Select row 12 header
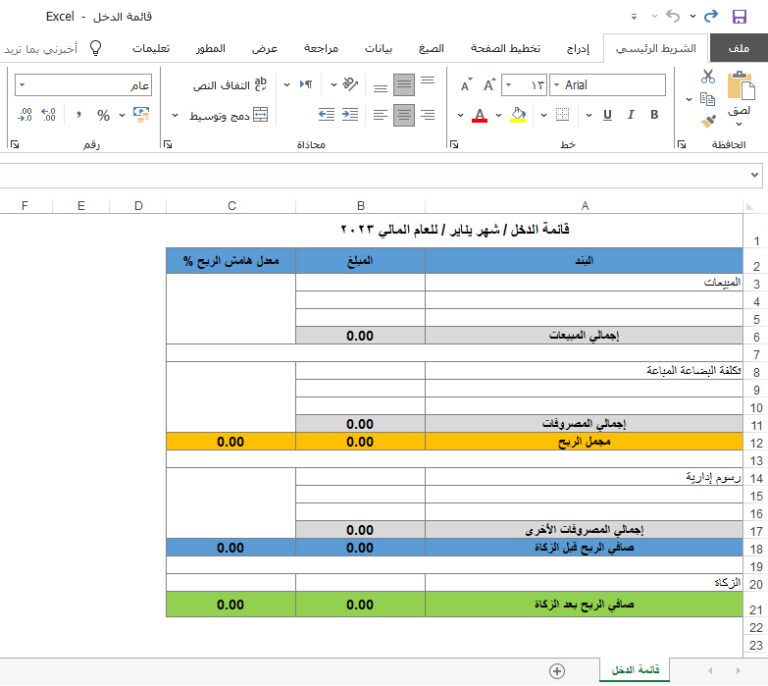Screen dimensions: 768x686 tap(756, 443)
